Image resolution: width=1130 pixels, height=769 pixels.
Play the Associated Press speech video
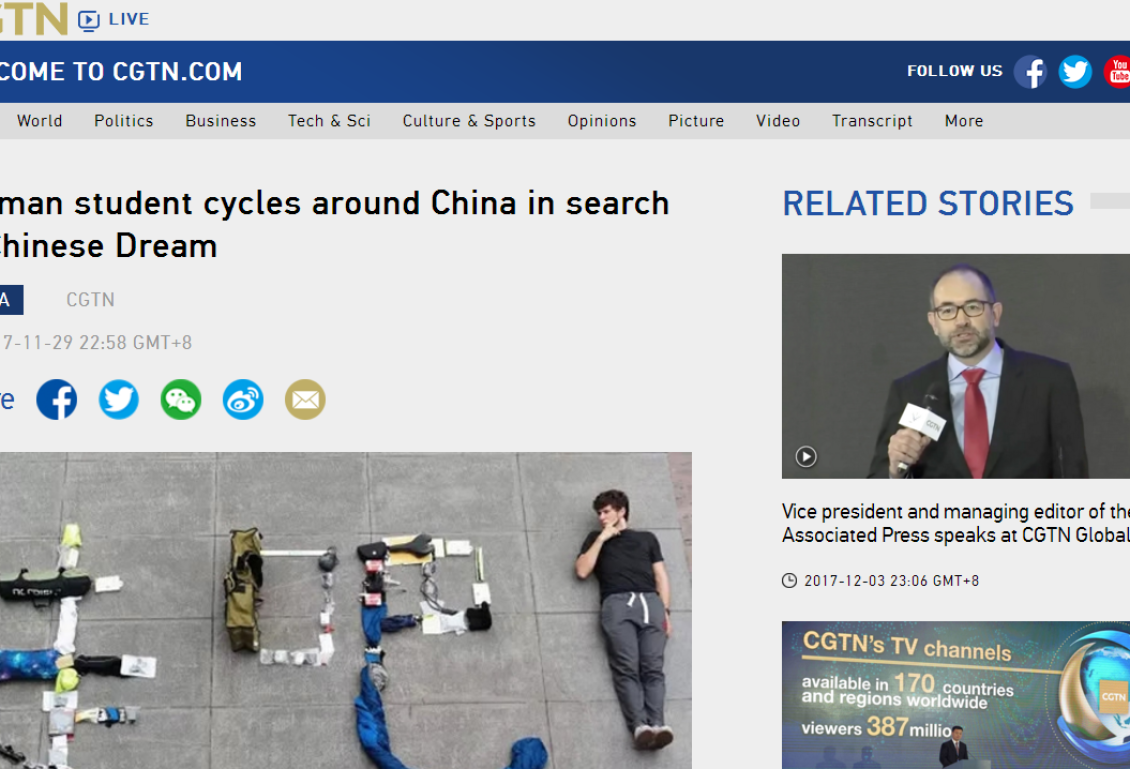click(x=806, y=456)
